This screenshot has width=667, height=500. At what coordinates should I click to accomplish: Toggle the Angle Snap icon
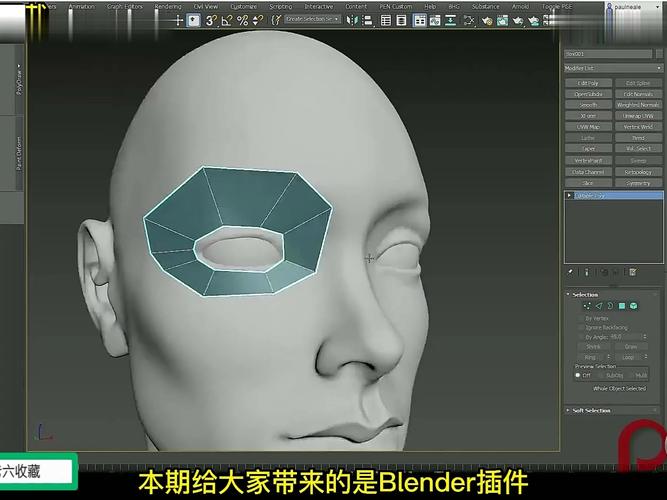click(227, 20)
